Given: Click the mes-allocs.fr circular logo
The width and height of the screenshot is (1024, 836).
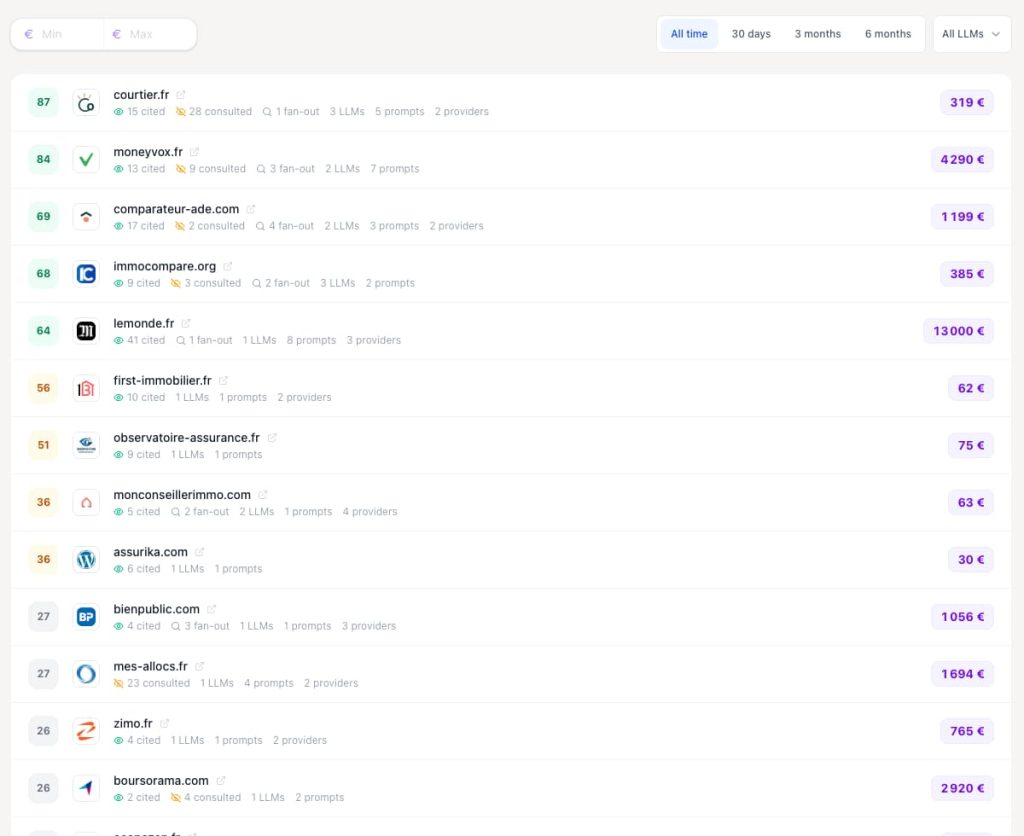Looking at the screenshot, I should 86,674.
